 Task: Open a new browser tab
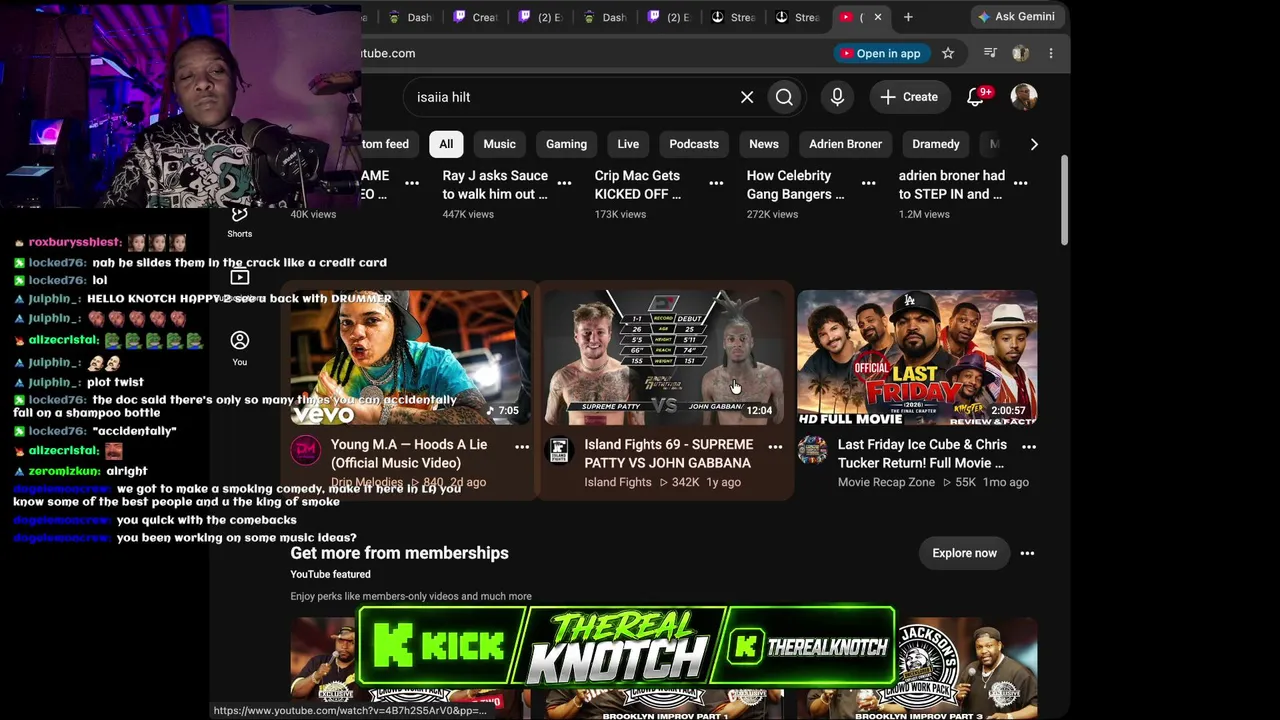pos(908,17)
